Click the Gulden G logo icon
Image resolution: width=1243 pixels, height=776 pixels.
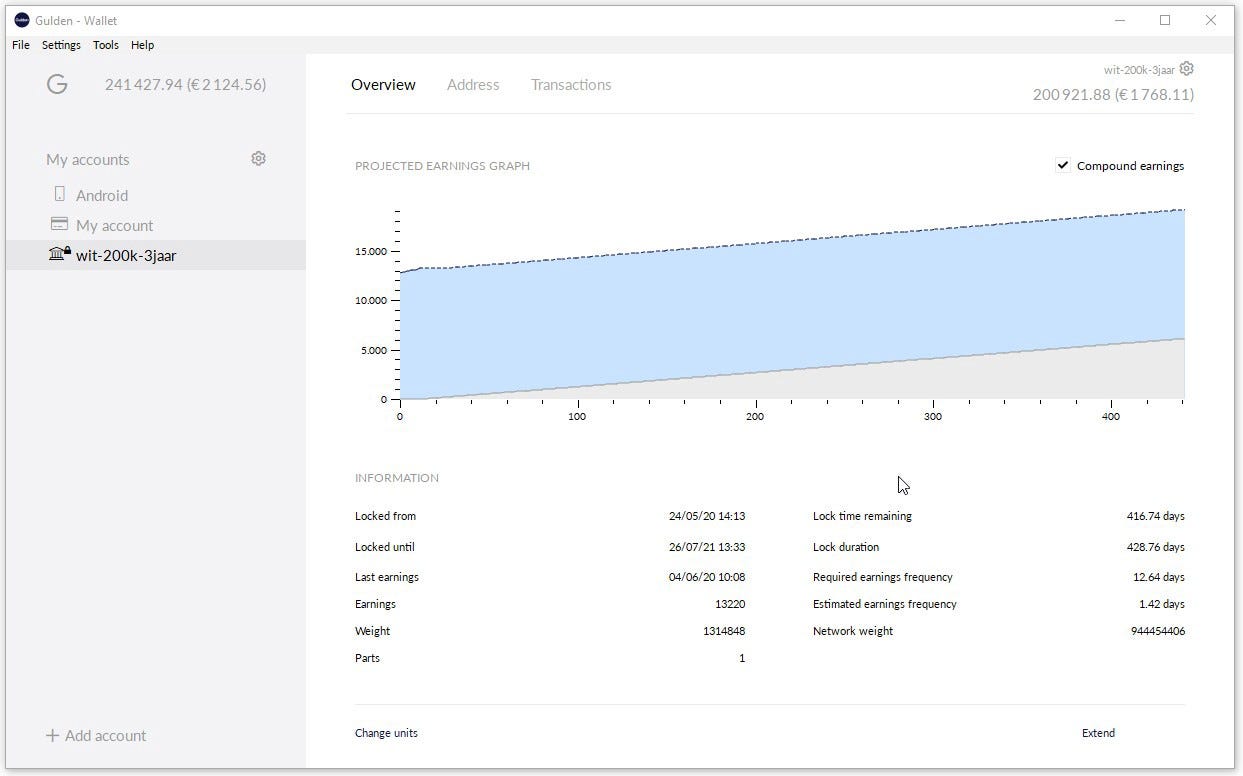(x=57, y=84)
